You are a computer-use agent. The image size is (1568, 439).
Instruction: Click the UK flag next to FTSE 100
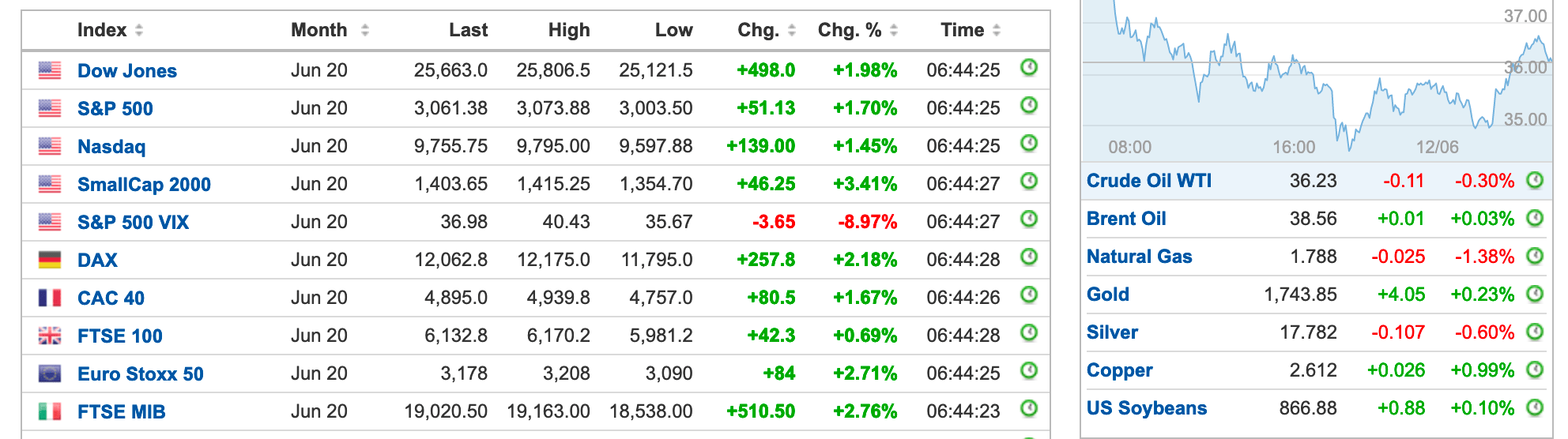click(x=50, y=336)
